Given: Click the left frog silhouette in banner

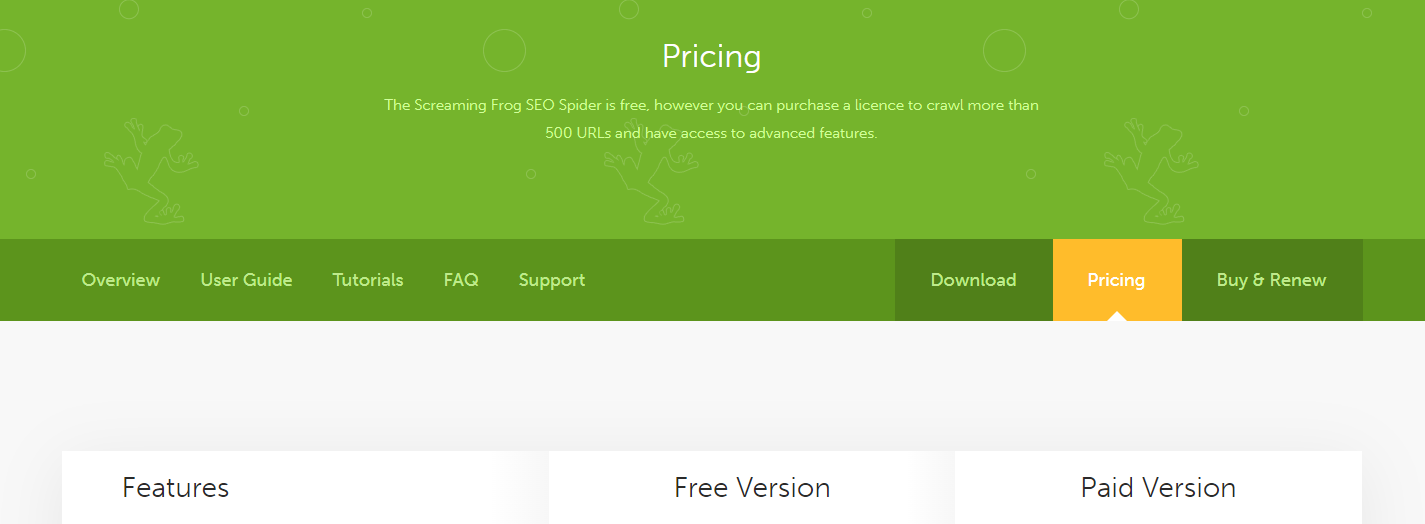Looking at the screenshot, I should (151, 170).
